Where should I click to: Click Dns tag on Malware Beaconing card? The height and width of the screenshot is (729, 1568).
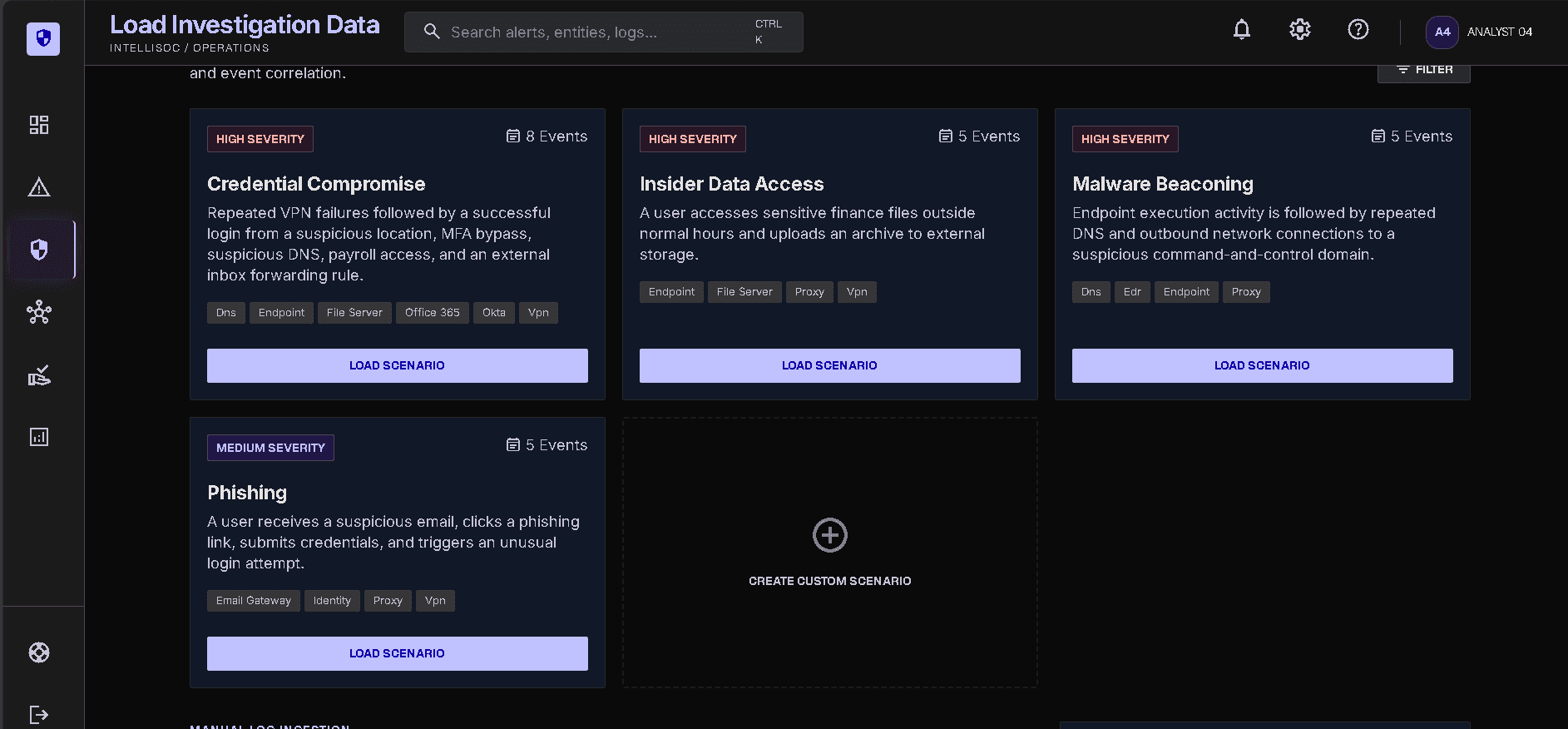1091,292
